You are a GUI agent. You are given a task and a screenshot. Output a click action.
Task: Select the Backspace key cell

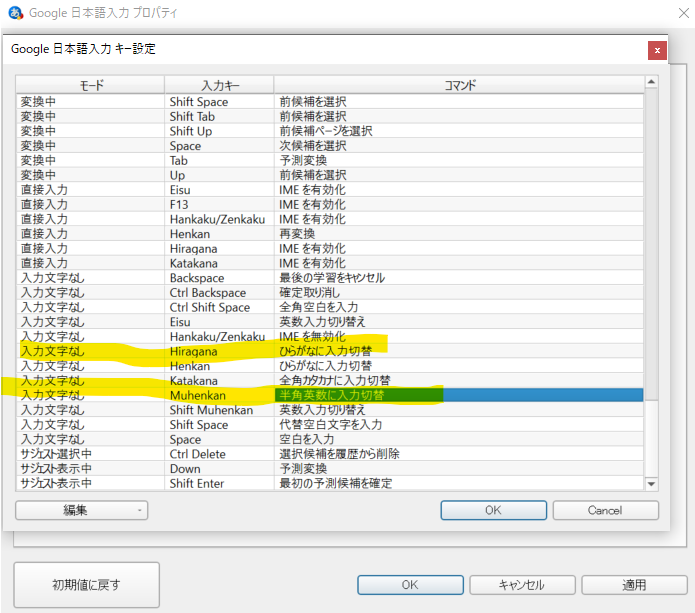pos(219,277)
